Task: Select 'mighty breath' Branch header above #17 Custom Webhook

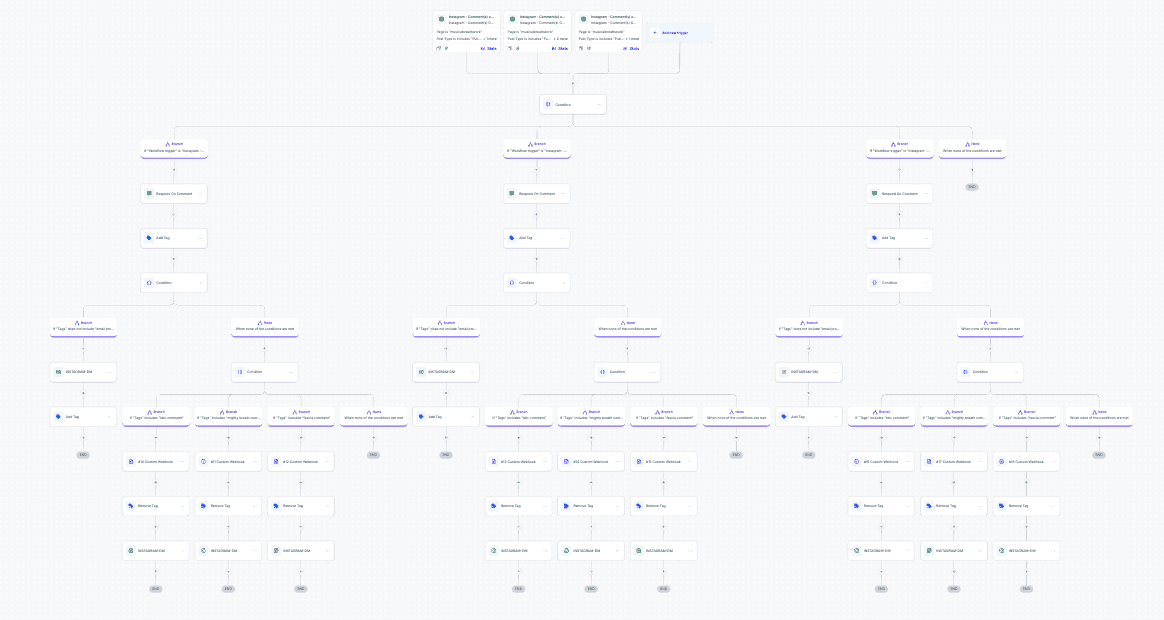Action: [954, 415]
